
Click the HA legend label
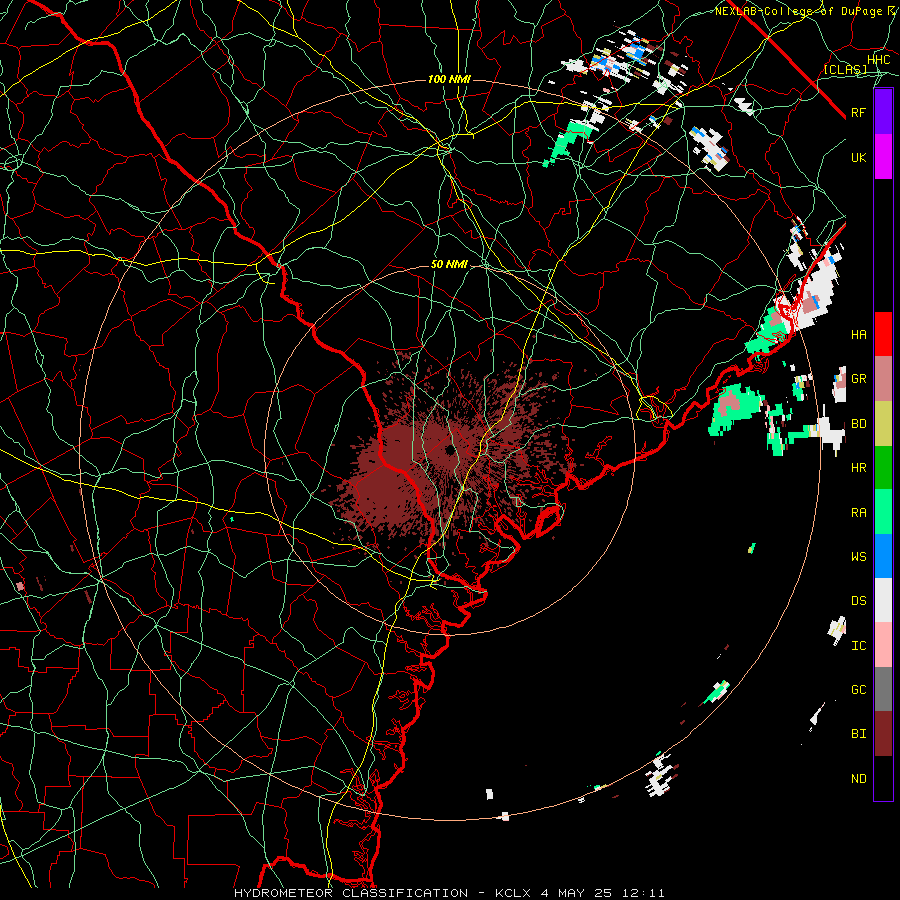[x=859, y=334]
